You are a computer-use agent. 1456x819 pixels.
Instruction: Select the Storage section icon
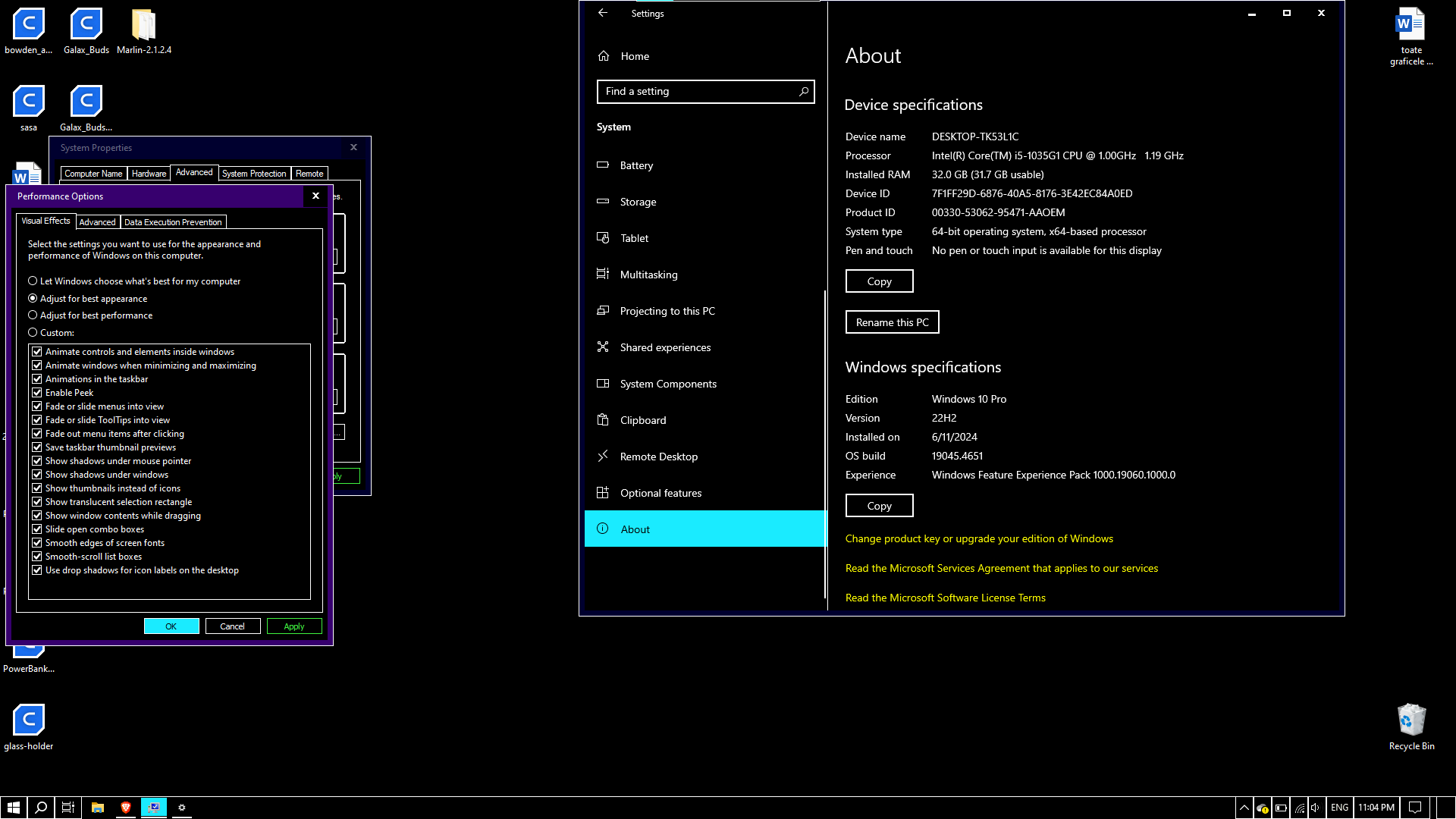point(604,202)
